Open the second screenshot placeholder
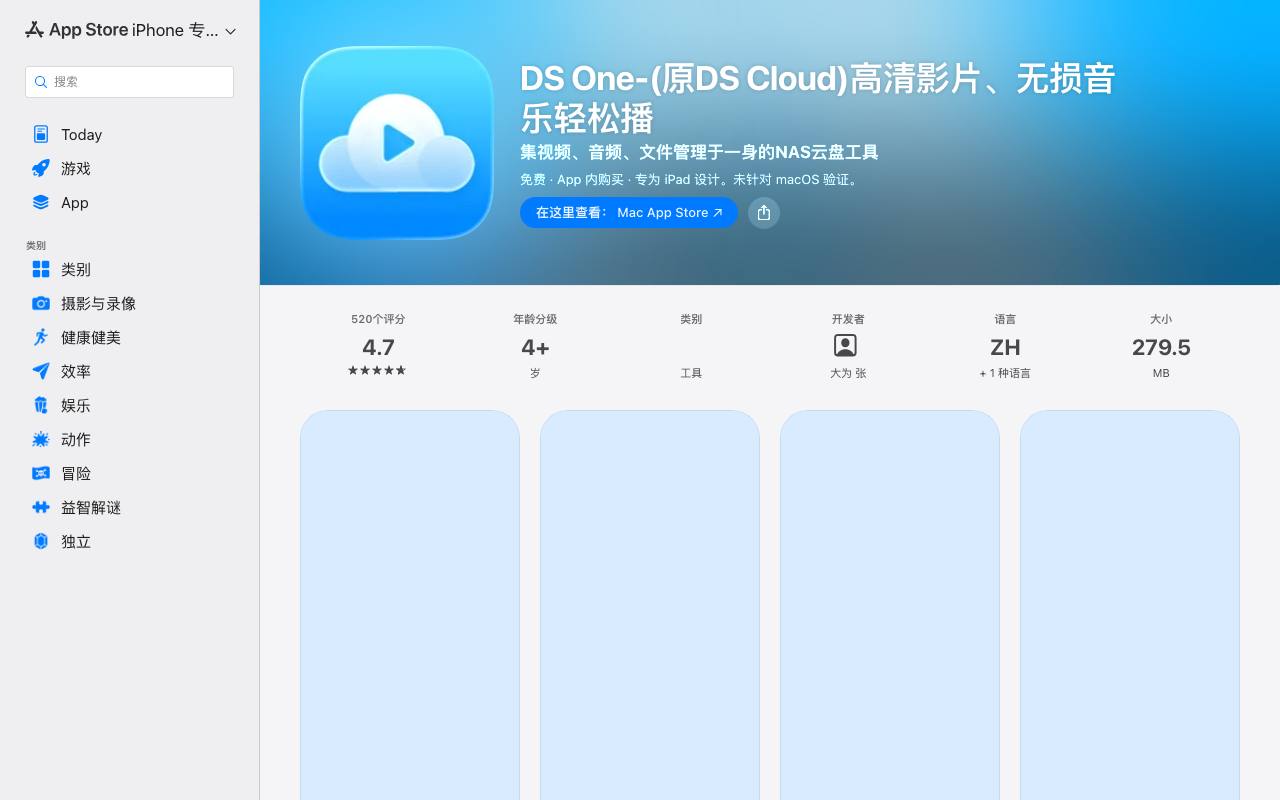This screenshot has width=1280, height=800. coord(650,605)
